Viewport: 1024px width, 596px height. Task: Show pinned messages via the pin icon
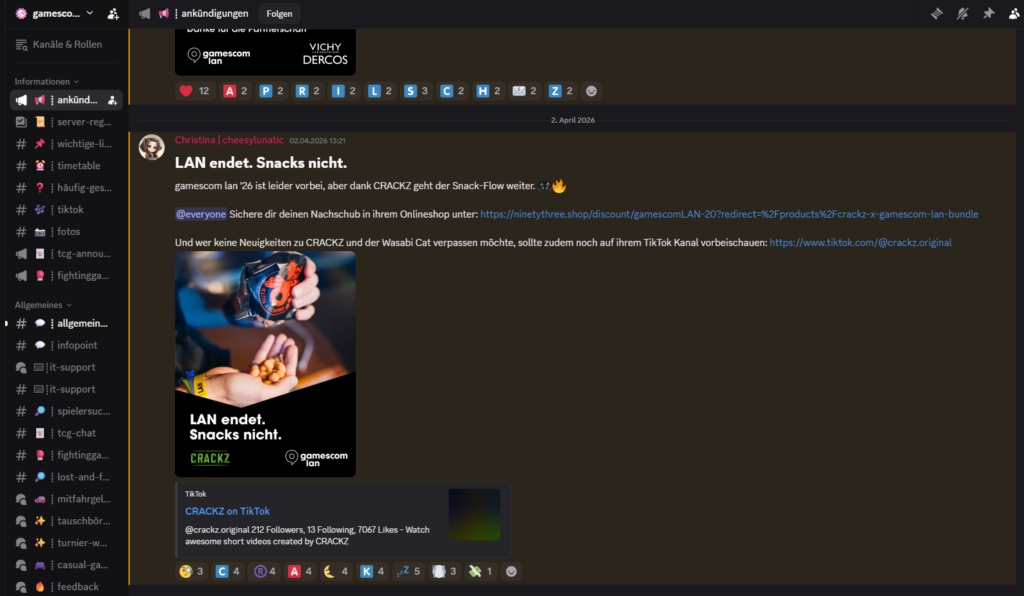click(x=988, y=13)
